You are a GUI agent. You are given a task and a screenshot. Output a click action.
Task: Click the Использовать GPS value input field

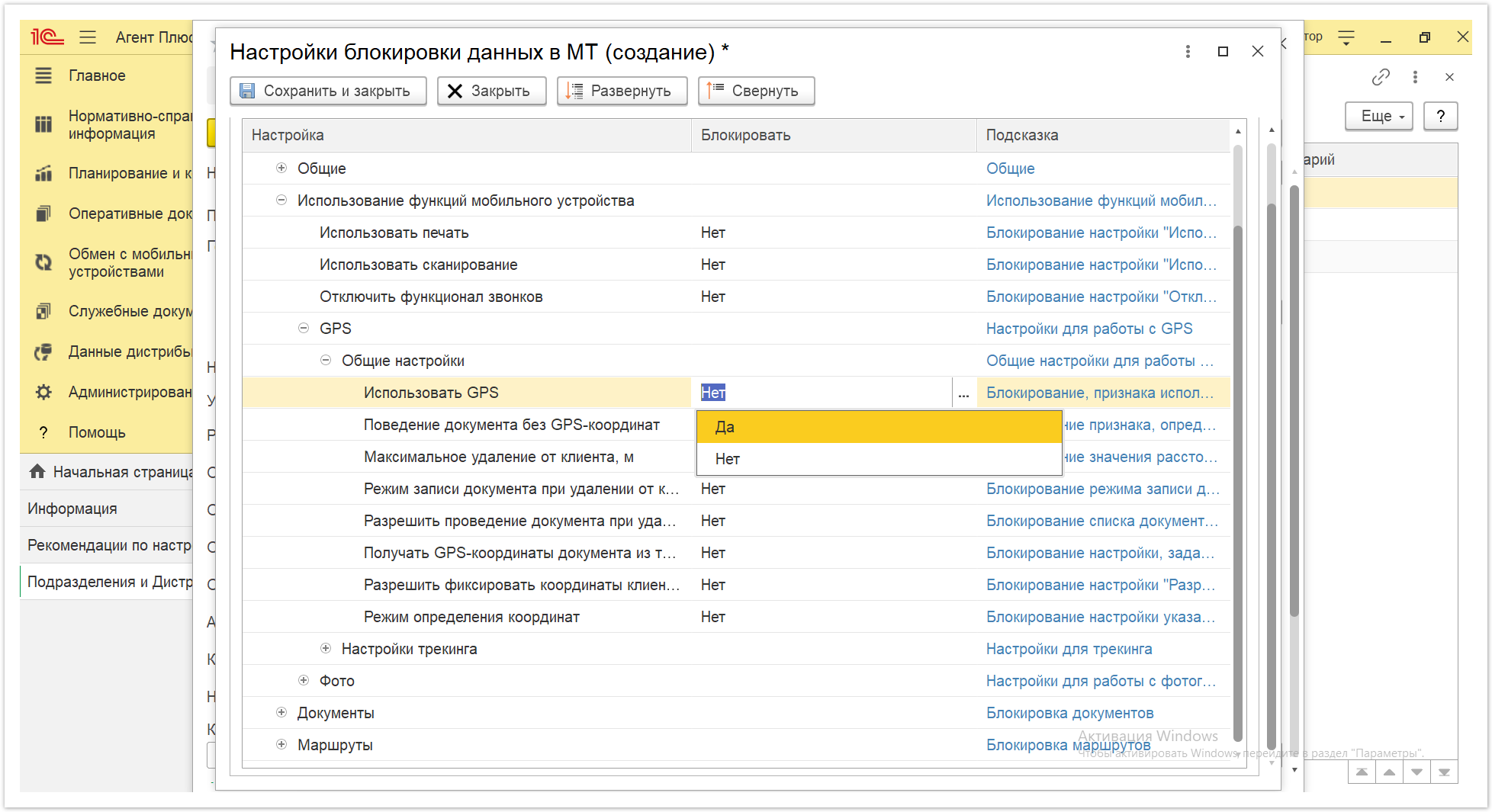pyautogui.click(x=822, y=393)
